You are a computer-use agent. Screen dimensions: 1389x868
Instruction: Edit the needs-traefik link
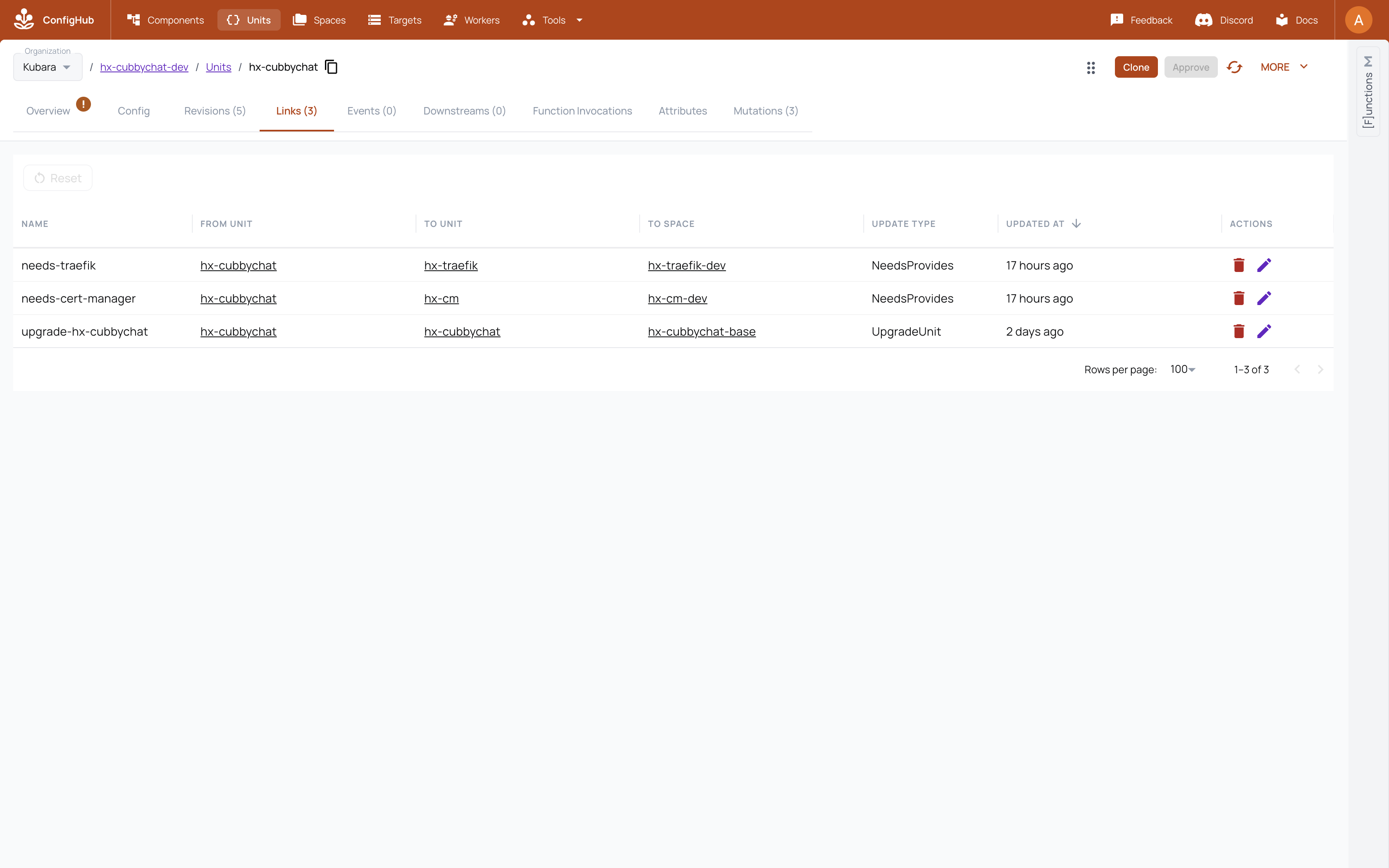point(1264,265)
